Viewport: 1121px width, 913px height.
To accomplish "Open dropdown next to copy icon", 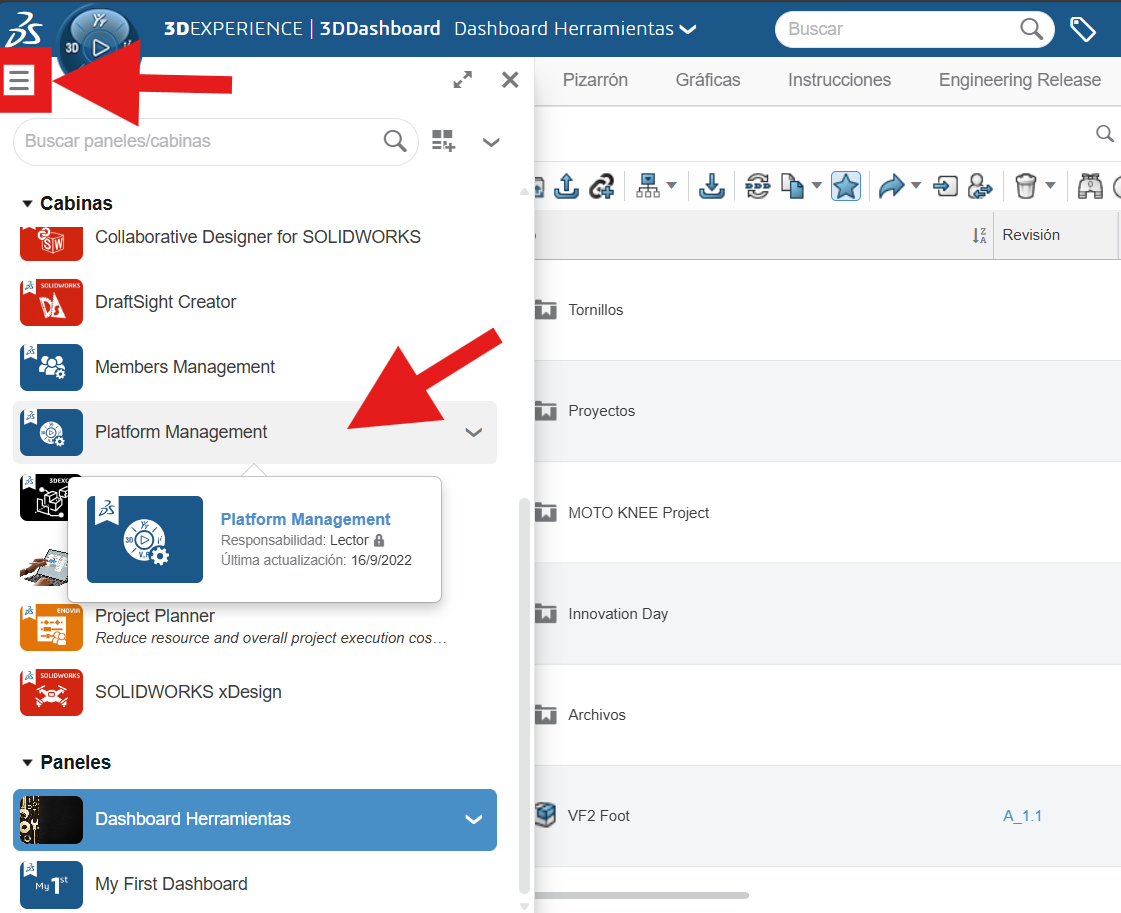I will tap(816, 186).
